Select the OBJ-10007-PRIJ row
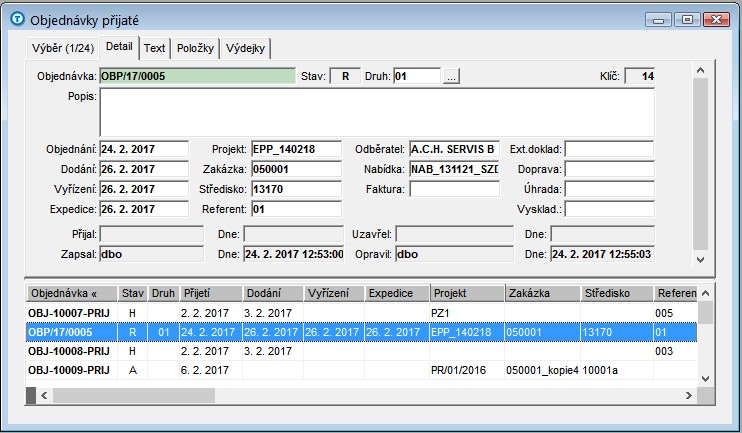 pos(68,313)
